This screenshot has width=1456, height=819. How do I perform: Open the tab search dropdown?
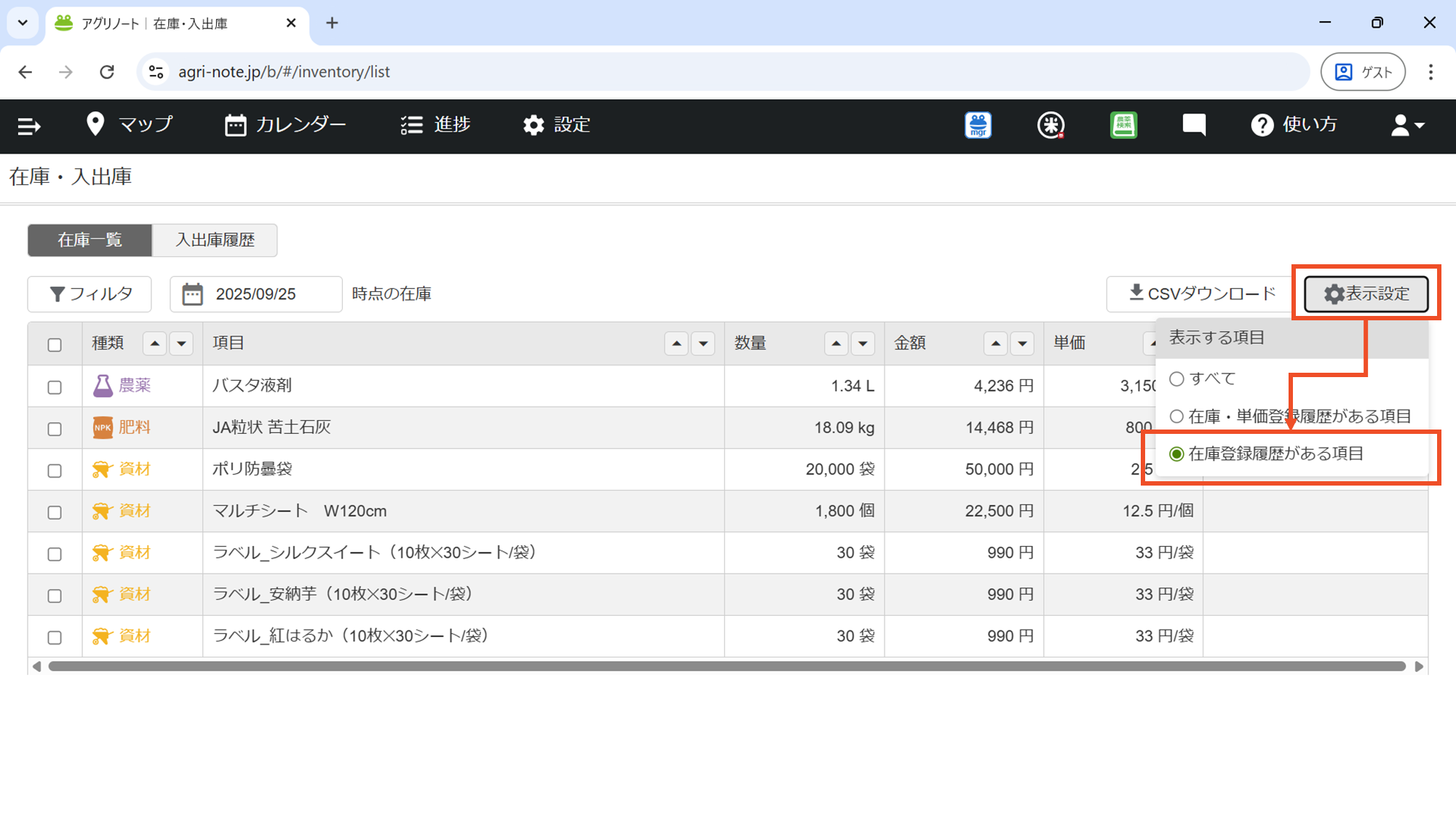tap(23, 23)
